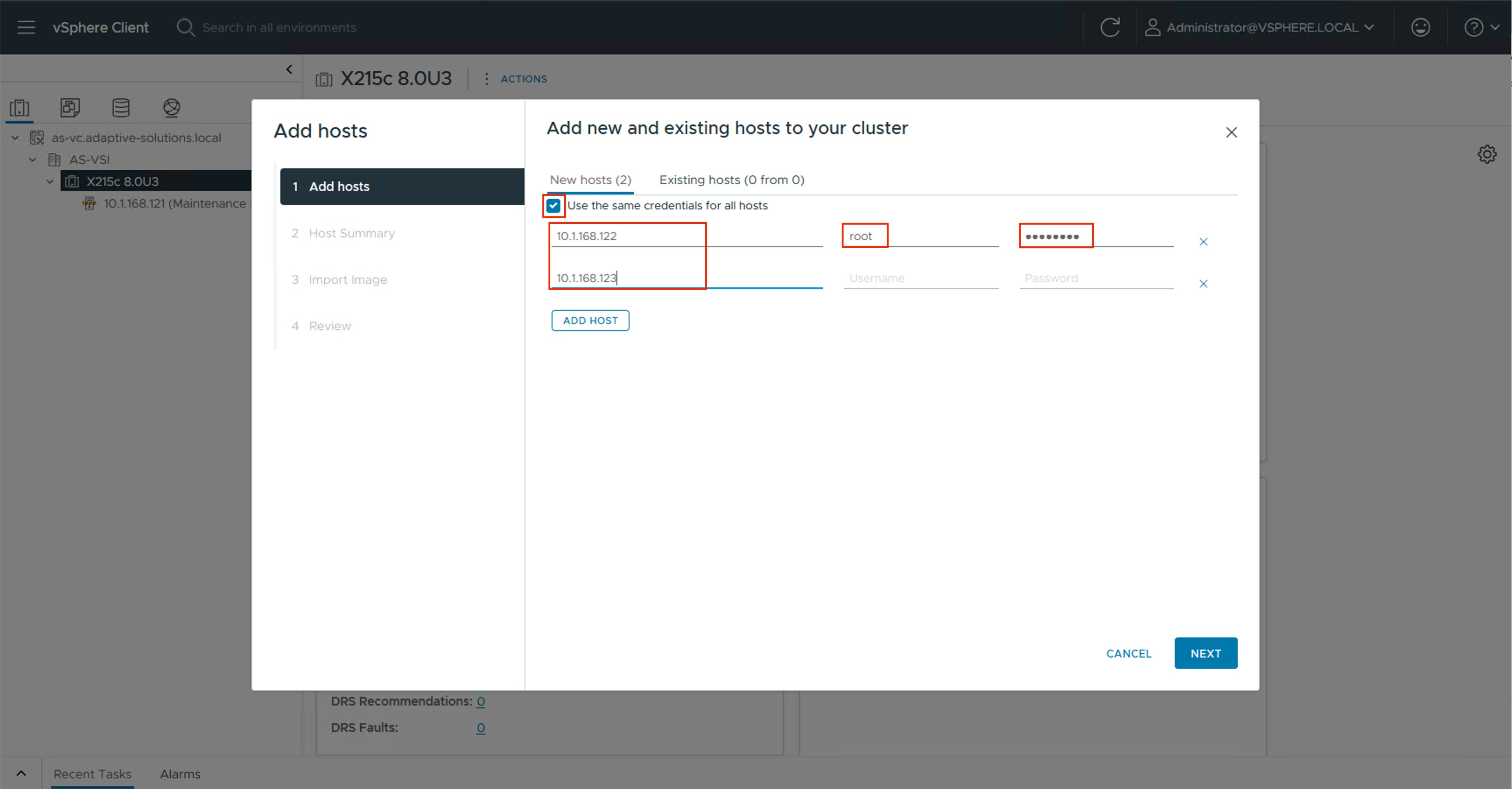This screenshot has width=1512, height=789.
Task: Click the ADD HOST button
Action: [590, 320]
